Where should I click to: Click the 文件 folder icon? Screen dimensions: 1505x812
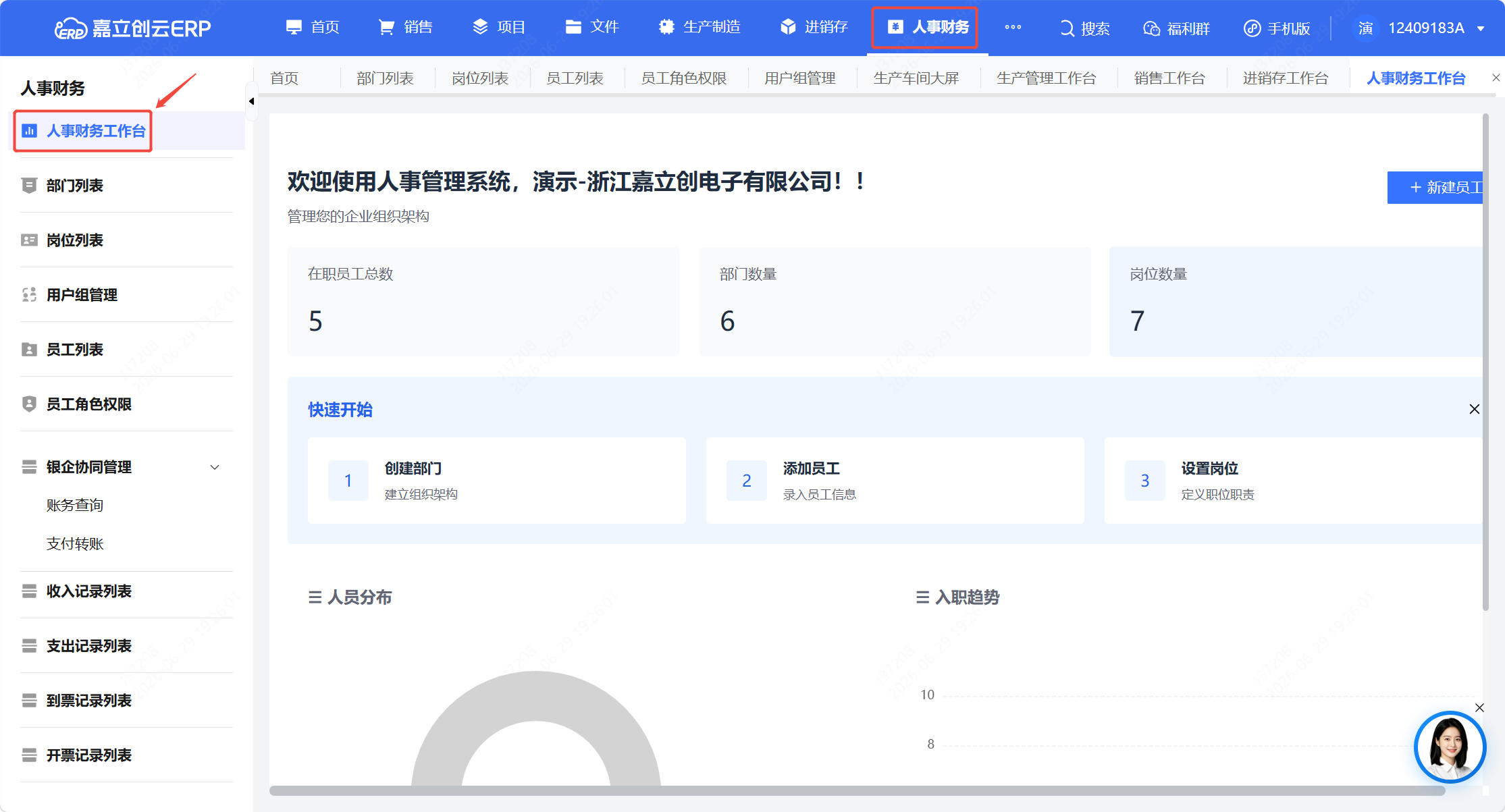click(573, 27)
